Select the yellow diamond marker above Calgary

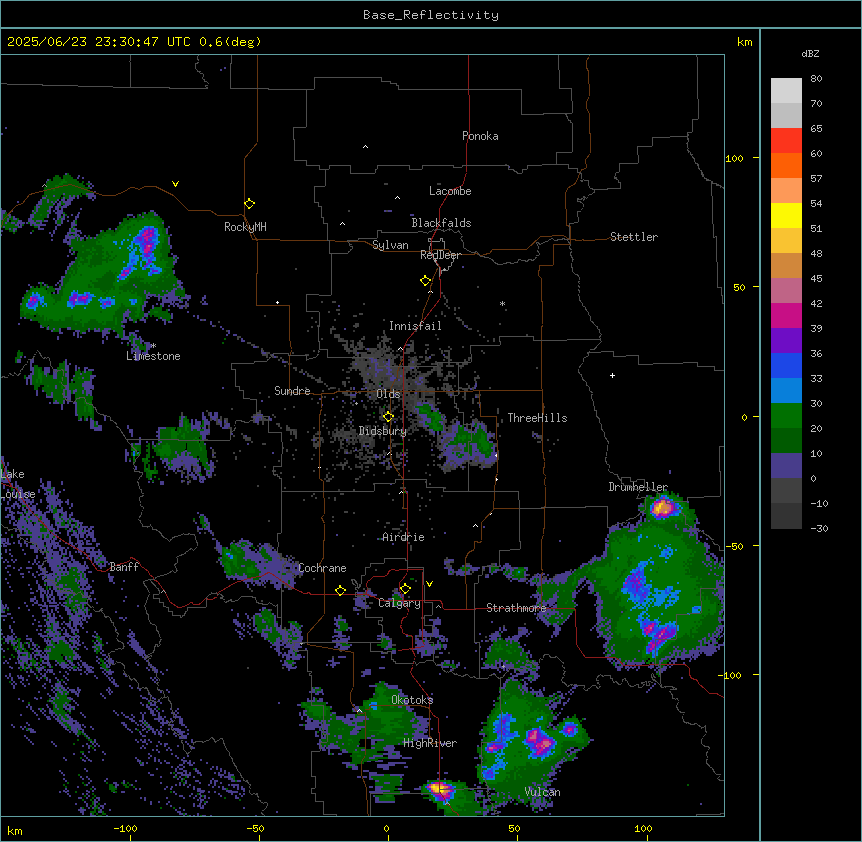coord(405,589)
